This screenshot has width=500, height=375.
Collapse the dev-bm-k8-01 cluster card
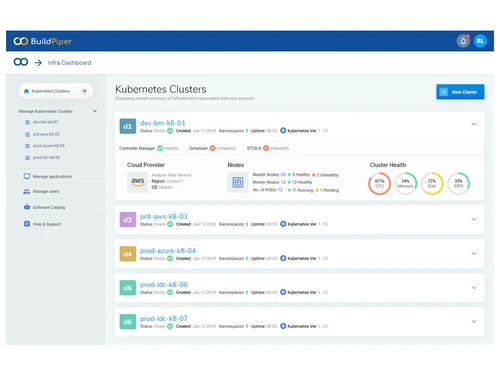tap(474, 124)
